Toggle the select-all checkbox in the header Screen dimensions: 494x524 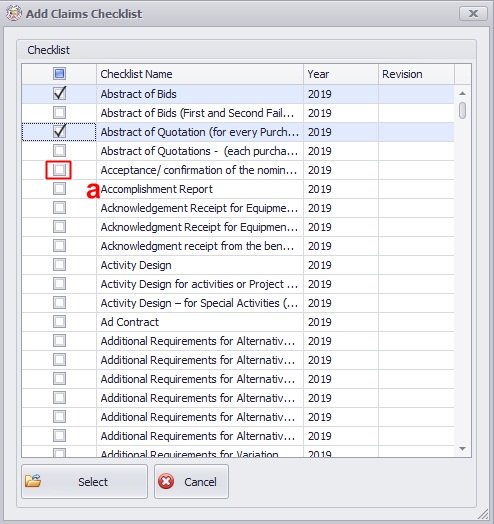[59, 74]
